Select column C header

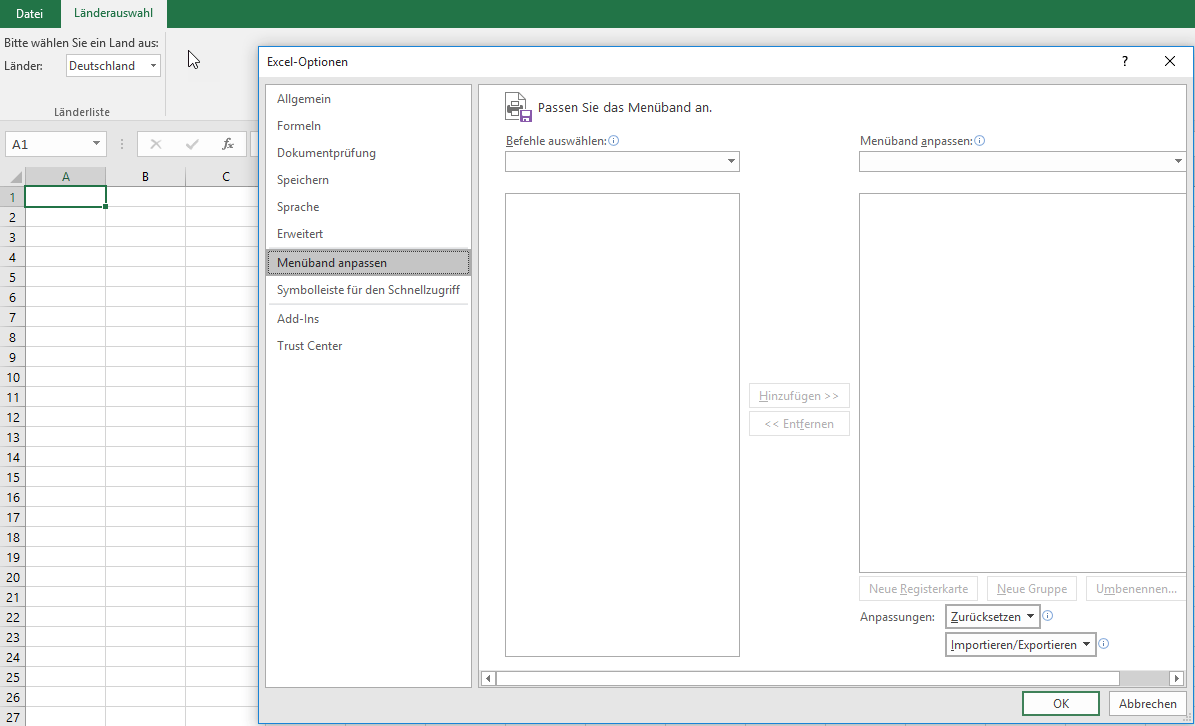point(226,176)
